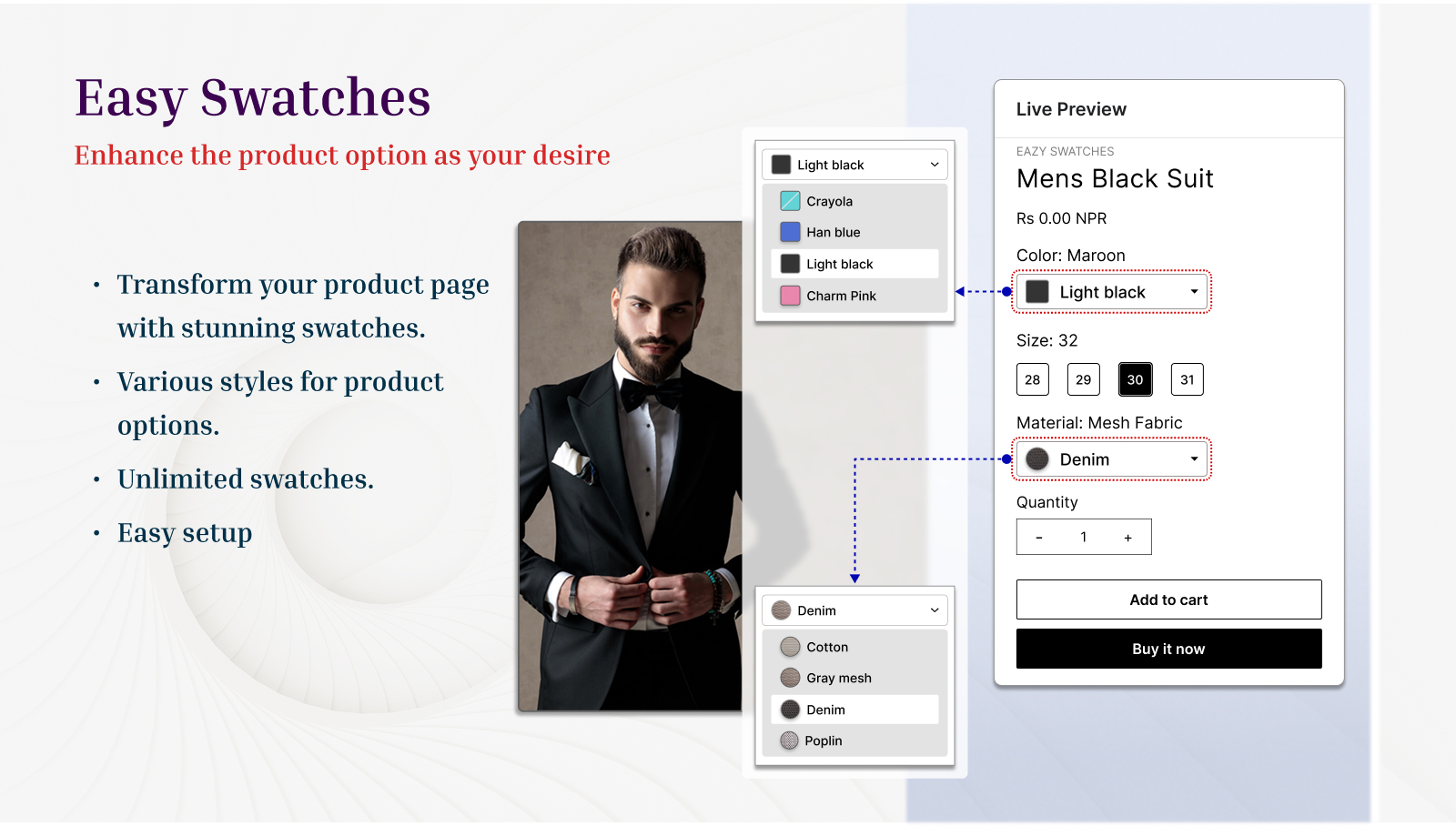Click the Denim swatch in Live Preview dropdown
1456x826 pixels.
[1037, 459]
